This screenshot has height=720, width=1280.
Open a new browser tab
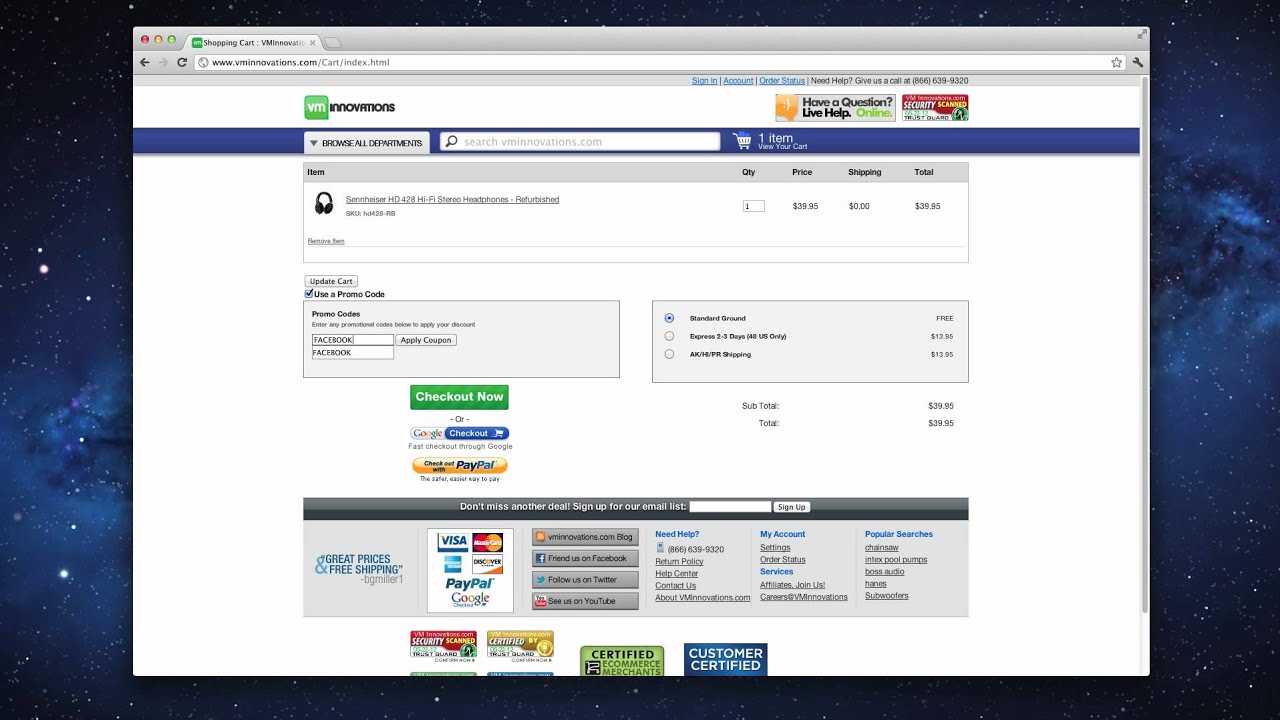(x=333, y=43)
